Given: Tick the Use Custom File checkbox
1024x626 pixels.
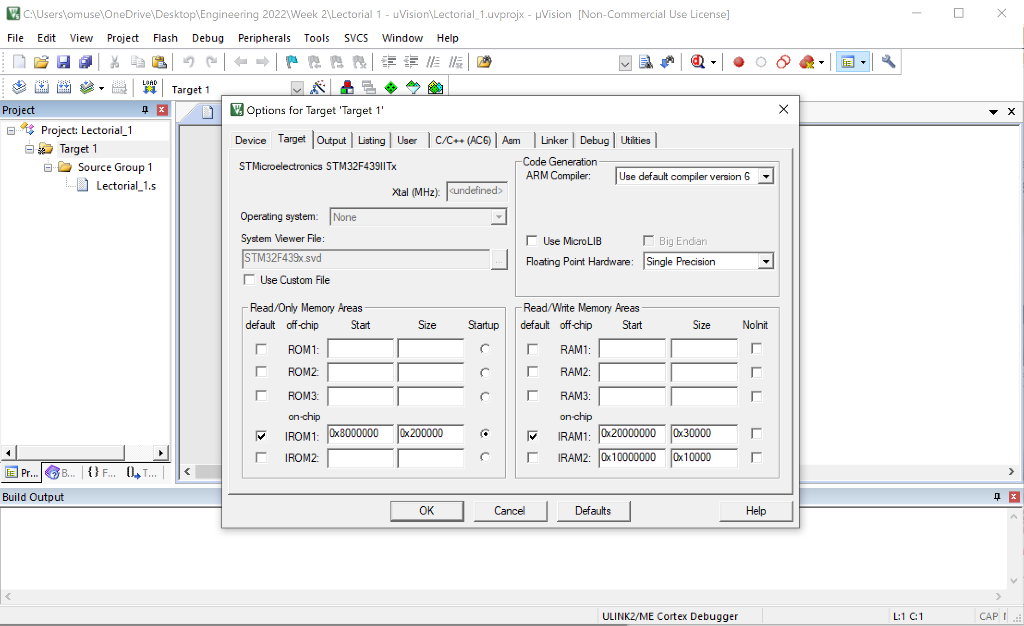Looking at the screenshot, I should [x=249, y=279].
